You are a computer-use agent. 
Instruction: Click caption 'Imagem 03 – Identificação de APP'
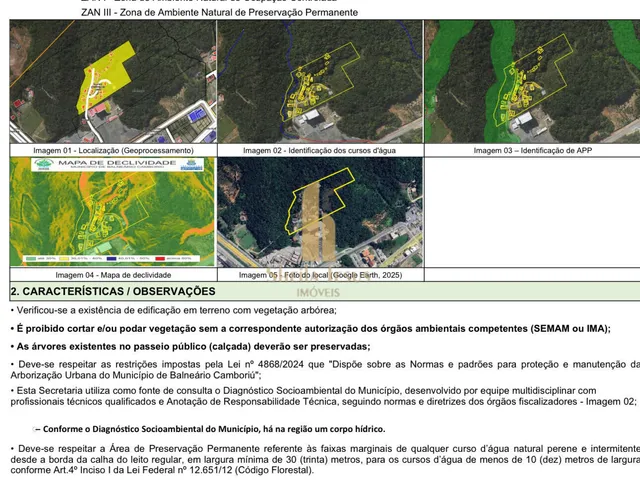tap(532, 150)
